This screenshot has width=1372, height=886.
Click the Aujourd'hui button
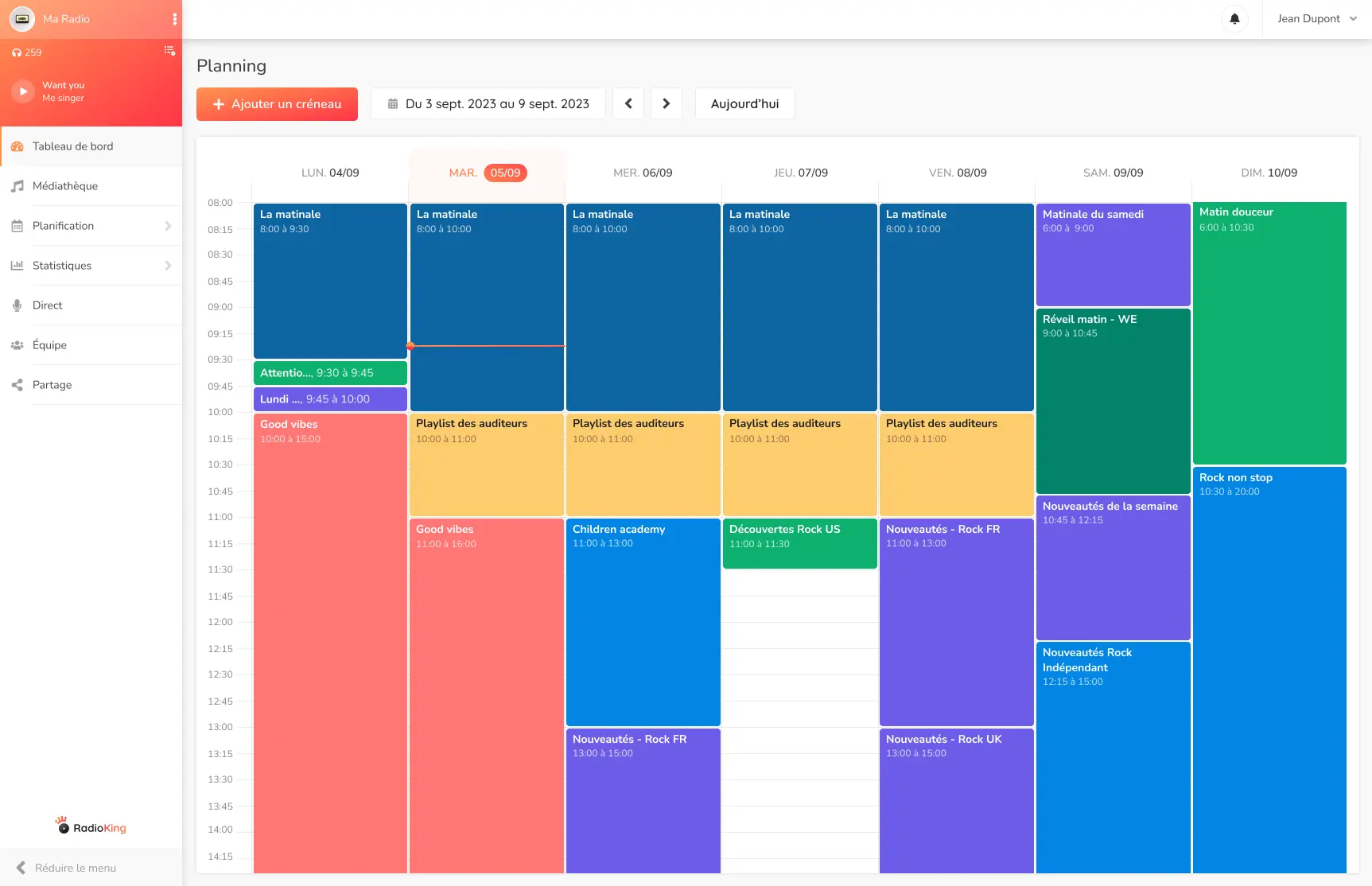click(x=744, y=103)
